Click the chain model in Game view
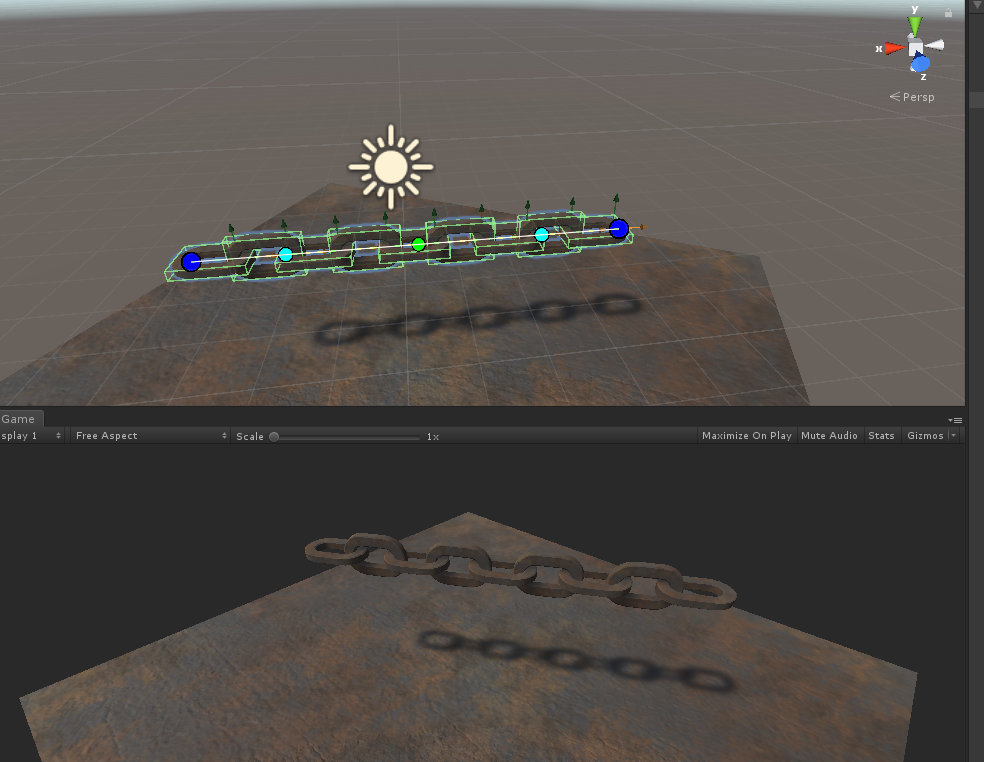Screen dimensions: 984x762 (520, 571)
